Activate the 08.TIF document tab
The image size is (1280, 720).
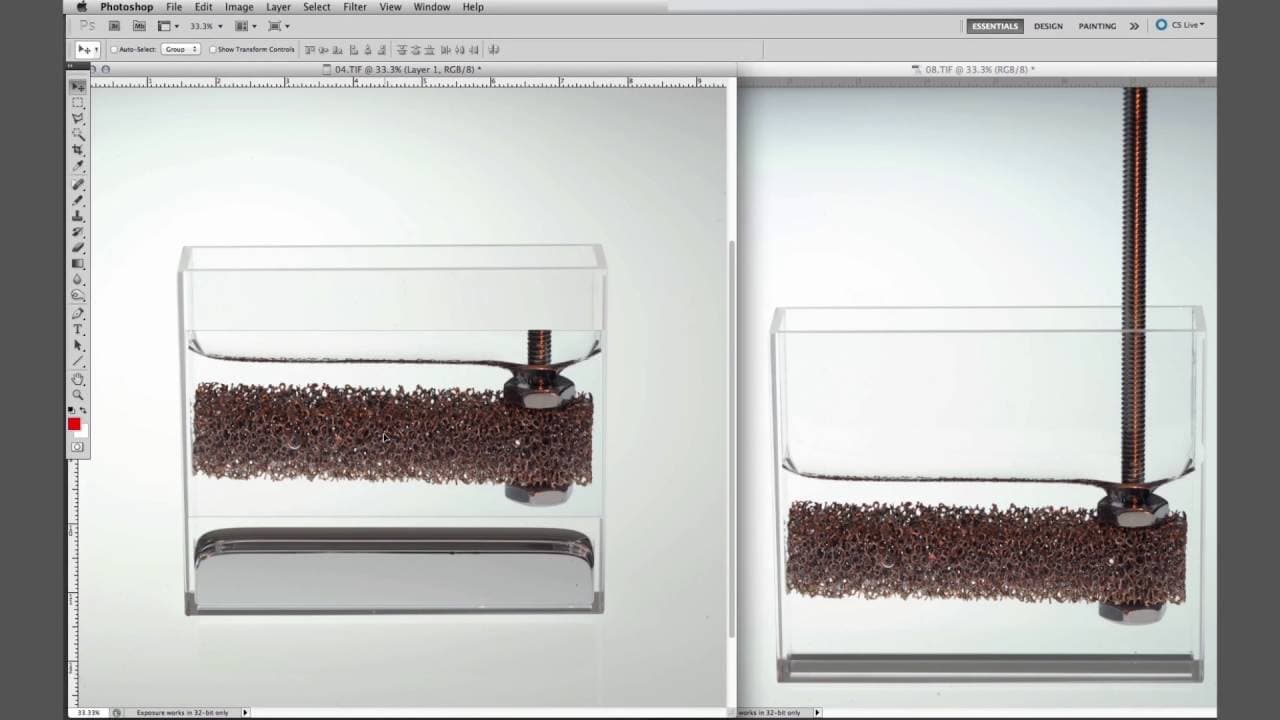973,69
